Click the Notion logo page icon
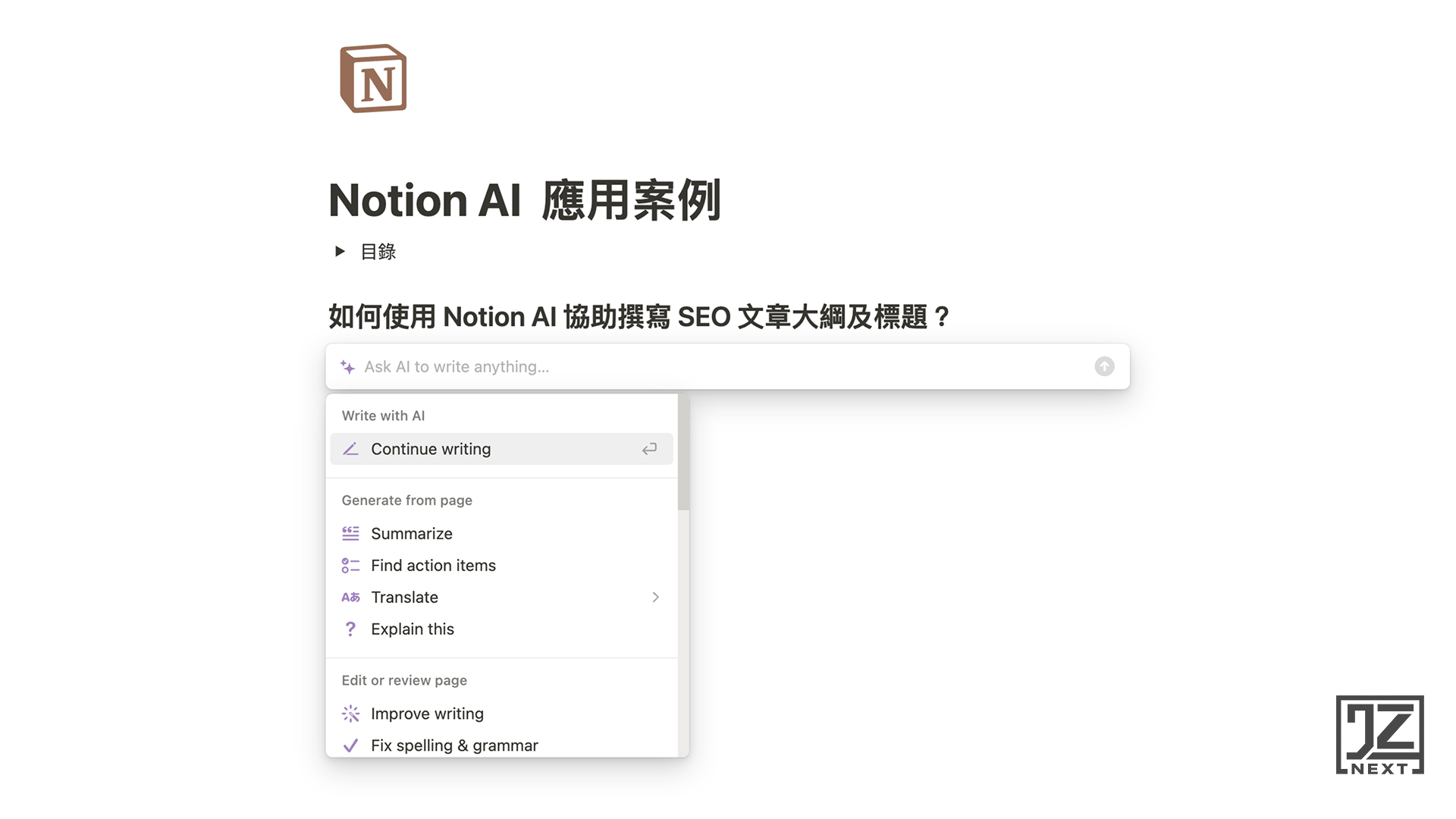The height and width of the screenshot is (819, 1456). tap(373, 79)
